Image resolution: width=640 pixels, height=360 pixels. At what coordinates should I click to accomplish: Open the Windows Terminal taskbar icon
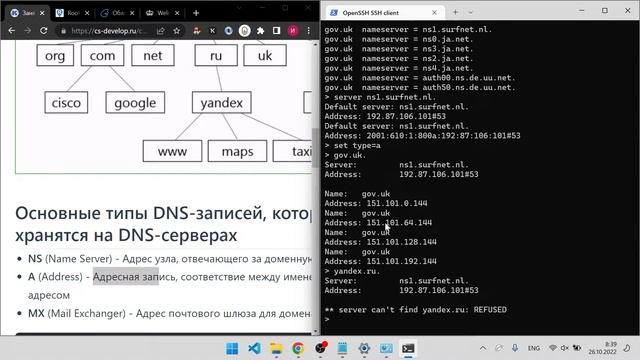408,348
